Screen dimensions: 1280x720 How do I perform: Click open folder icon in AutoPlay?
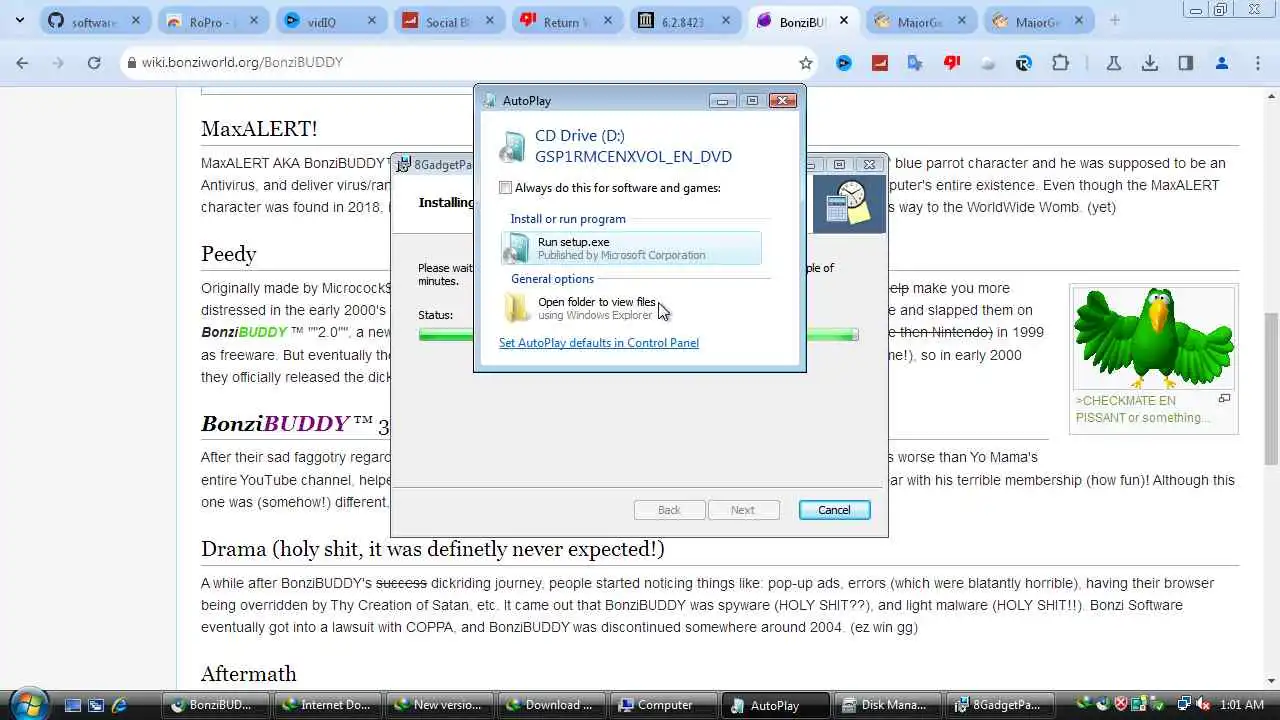tap(517, 308)
